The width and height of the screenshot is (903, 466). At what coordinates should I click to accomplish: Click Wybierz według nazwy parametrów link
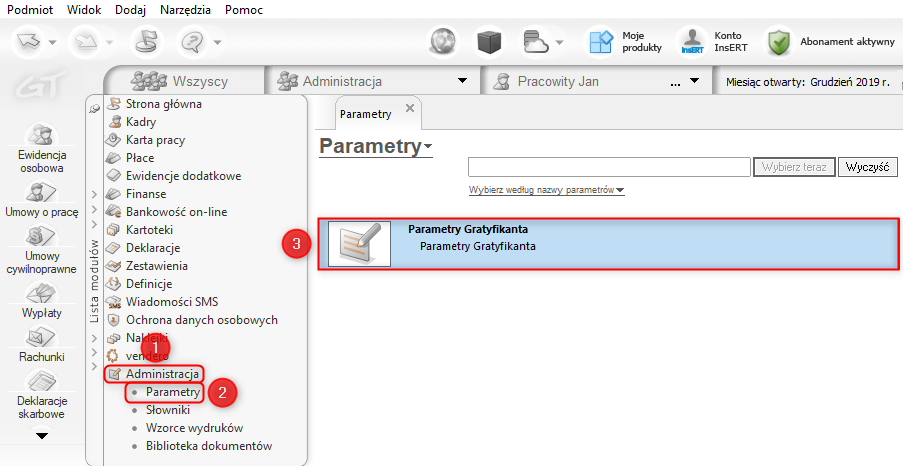pyautogui.click(x=546, y=190)
